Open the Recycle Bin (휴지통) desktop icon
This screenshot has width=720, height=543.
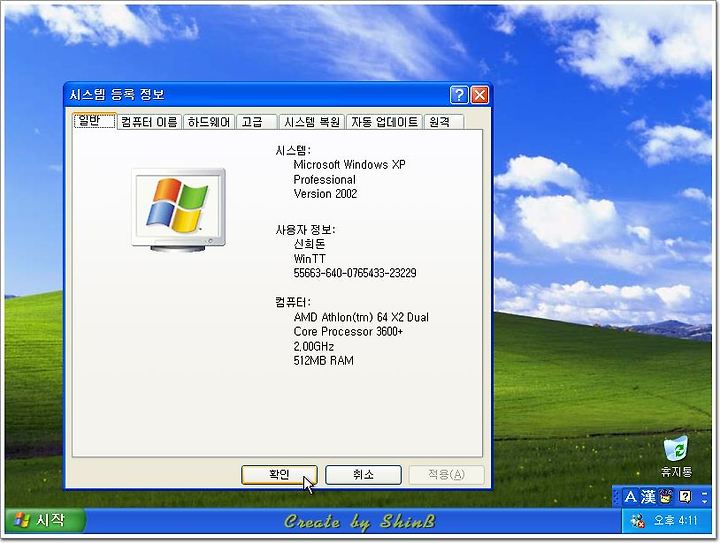(676, 456)
